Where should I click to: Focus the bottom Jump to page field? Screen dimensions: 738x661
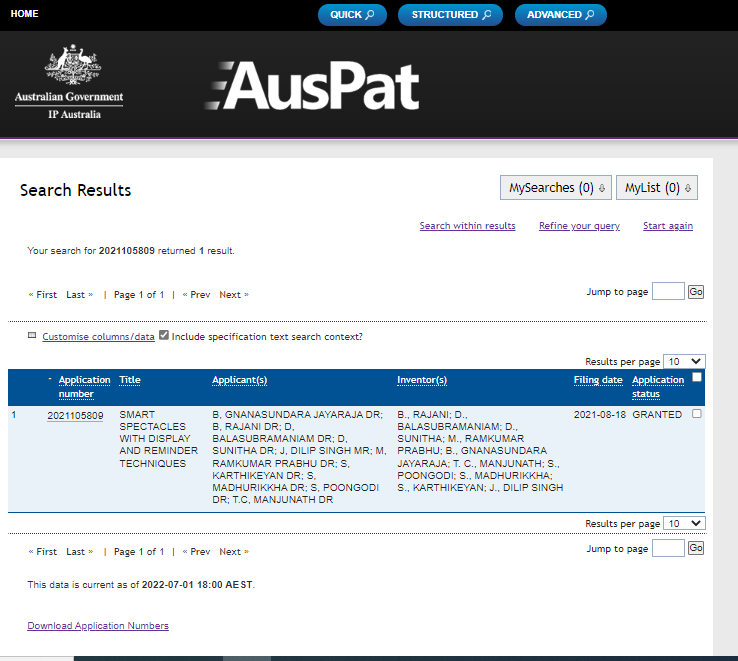[x=668, y=548]
